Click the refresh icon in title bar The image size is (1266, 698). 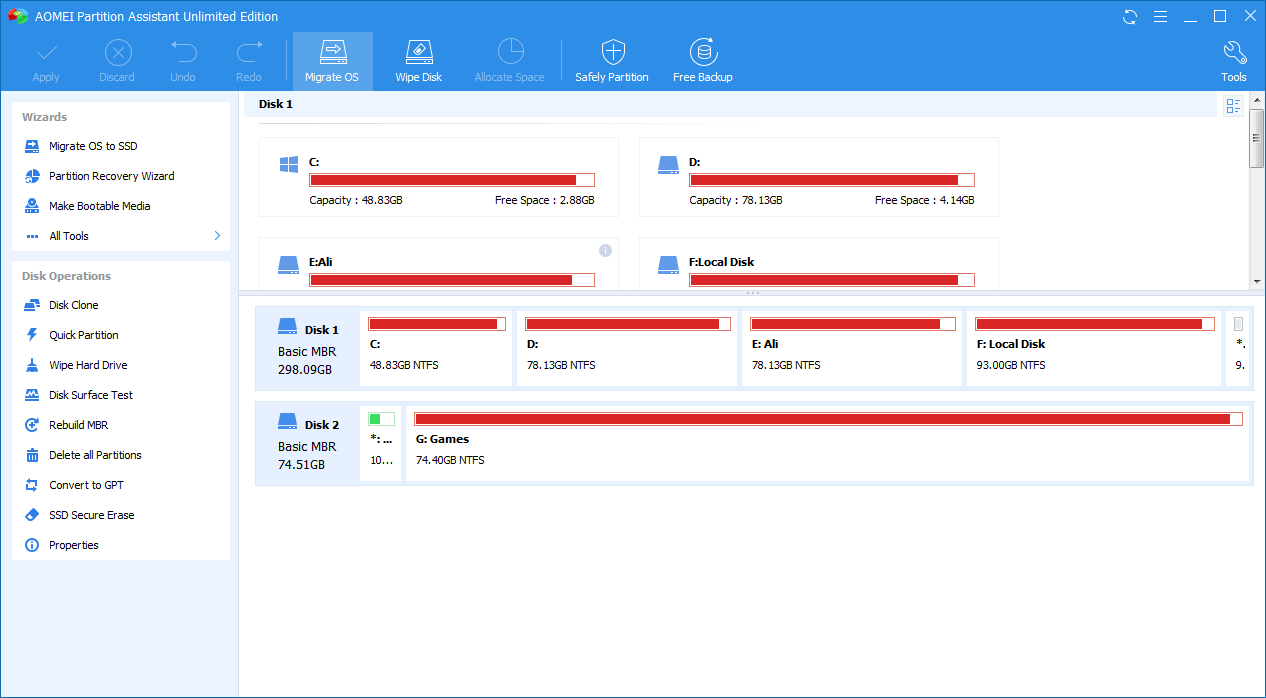coord(1130,16)
